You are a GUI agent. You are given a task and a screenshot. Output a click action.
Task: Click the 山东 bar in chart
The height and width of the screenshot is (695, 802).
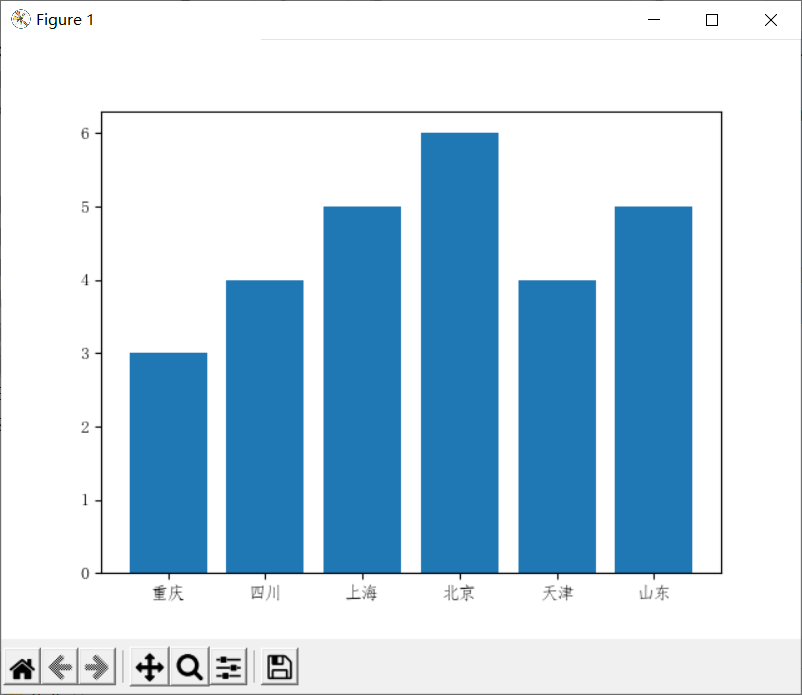[x=654, y=390]
